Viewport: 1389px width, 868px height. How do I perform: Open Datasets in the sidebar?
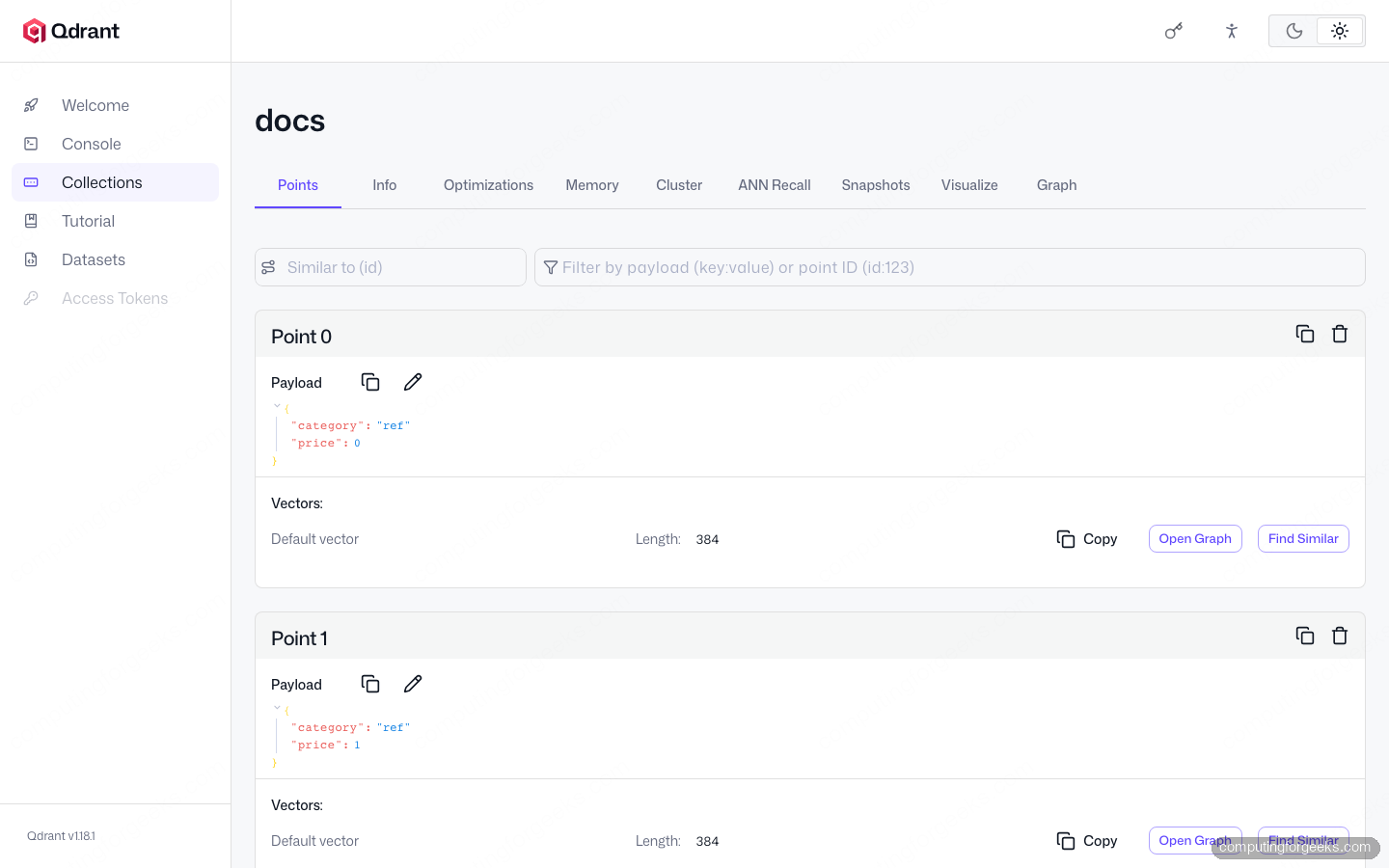click(116, 259)
